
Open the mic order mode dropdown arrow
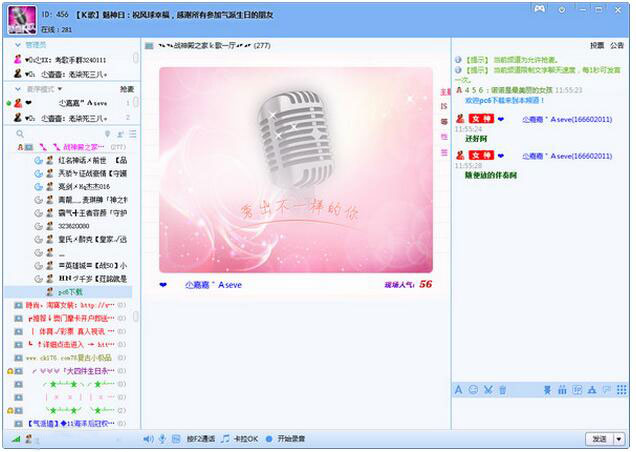click(60, 89)
